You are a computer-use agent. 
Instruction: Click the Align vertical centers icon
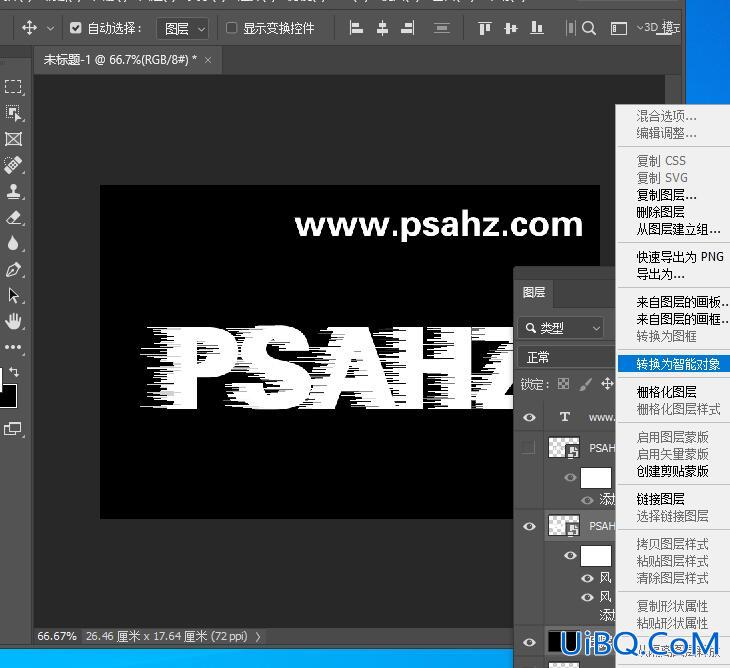pos(511,28)
